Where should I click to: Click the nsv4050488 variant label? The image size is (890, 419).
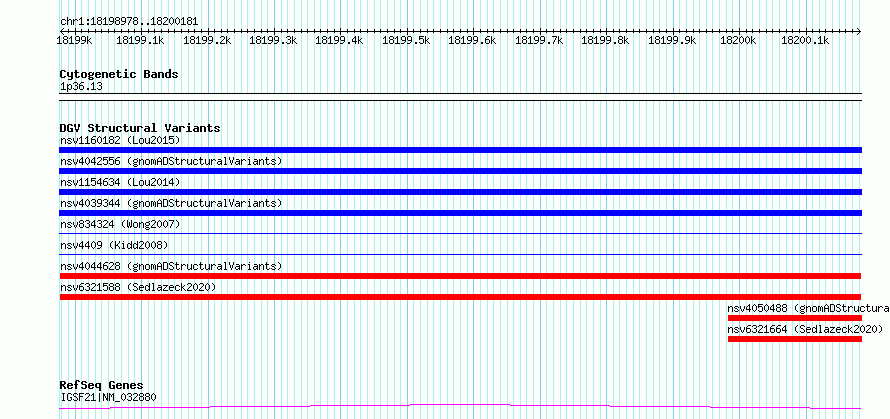coord(808,308)
